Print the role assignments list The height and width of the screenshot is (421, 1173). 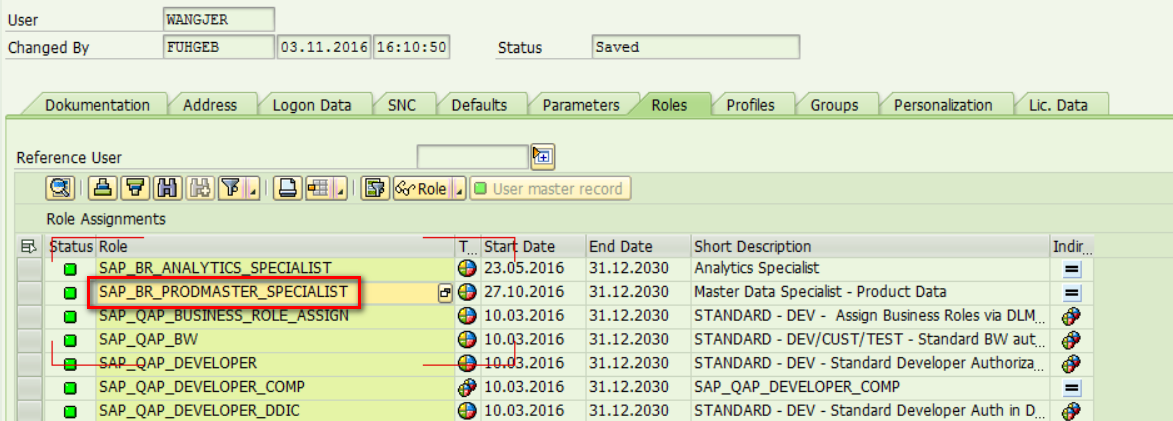(x=287, y=188)
